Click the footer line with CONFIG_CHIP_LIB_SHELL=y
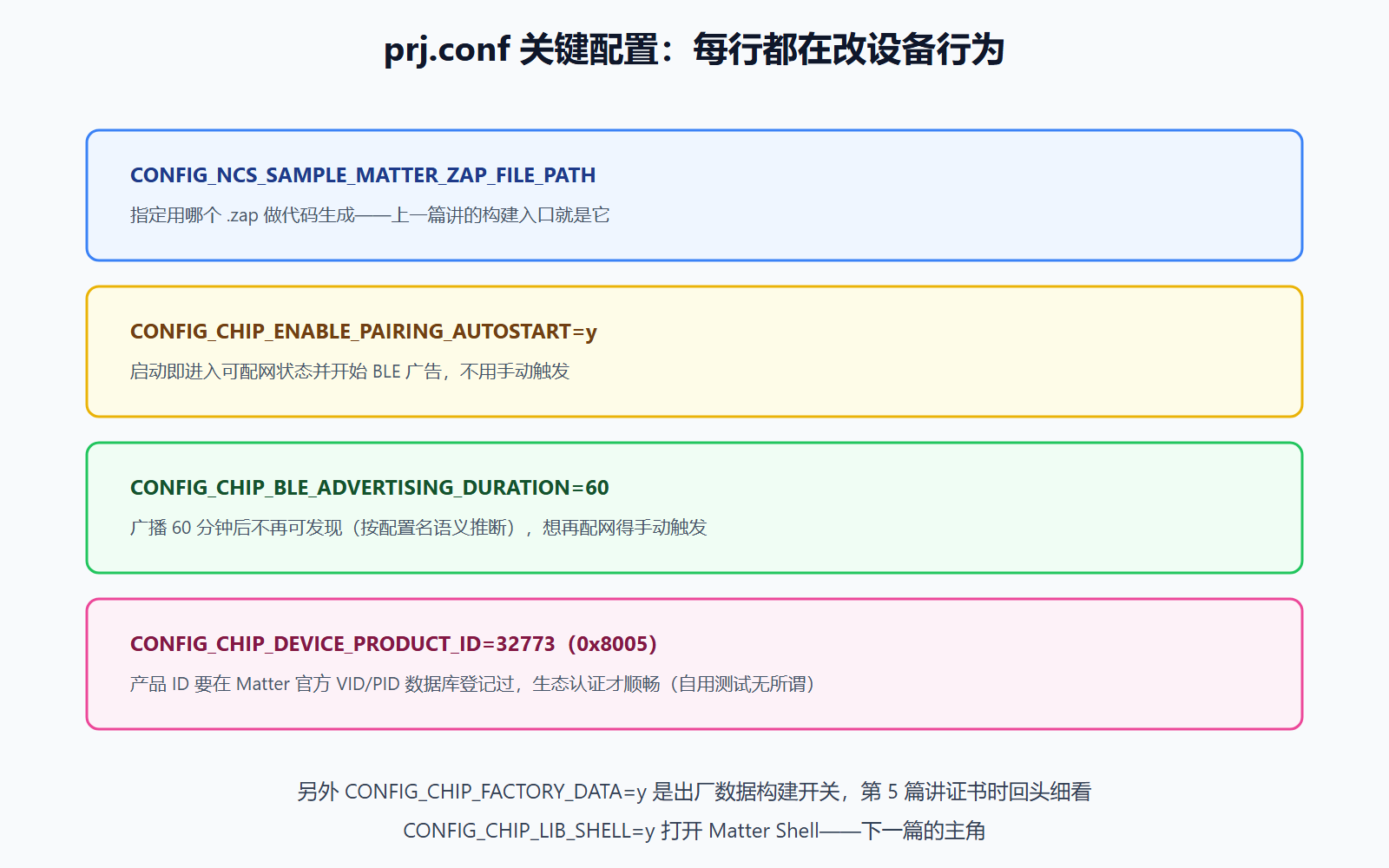1389x868 pixels. click(x=694, y=831)
